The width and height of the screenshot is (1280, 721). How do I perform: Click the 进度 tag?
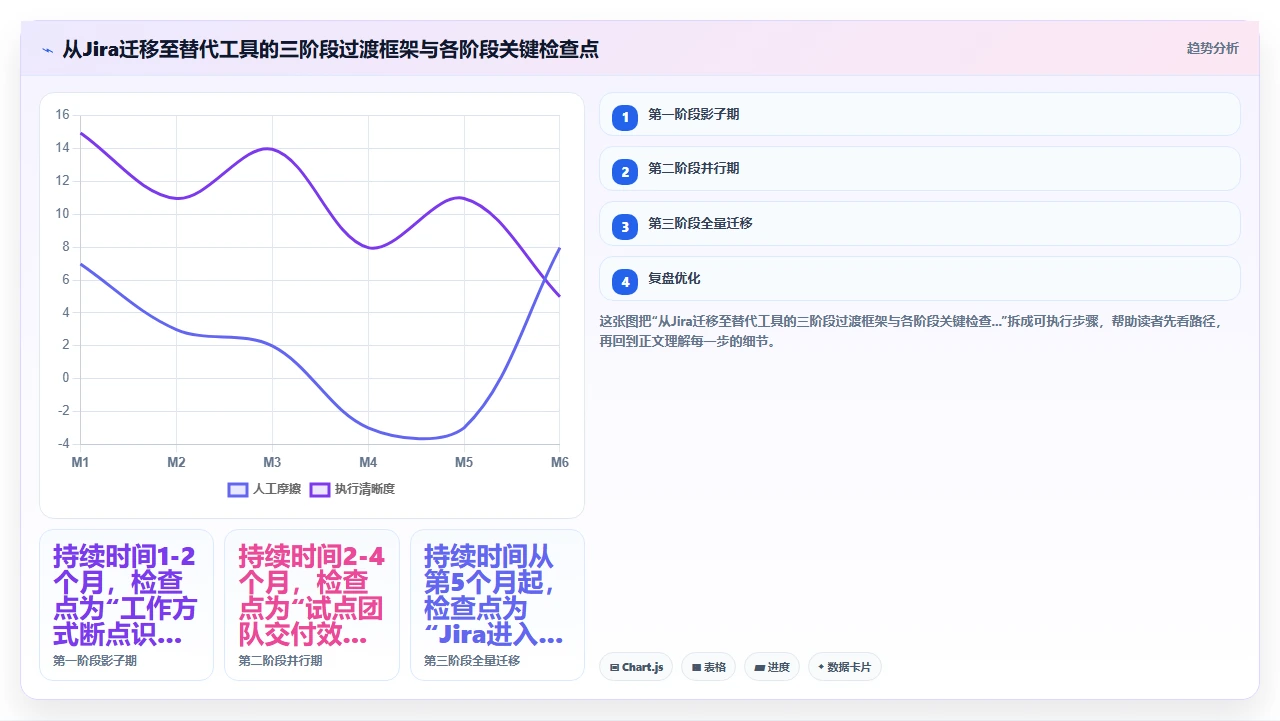[772, 667]
